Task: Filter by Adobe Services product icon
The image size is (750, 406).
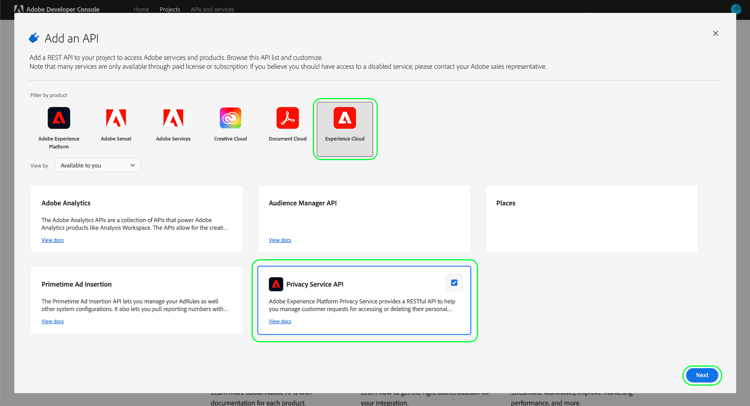Action: click(173, 118)
